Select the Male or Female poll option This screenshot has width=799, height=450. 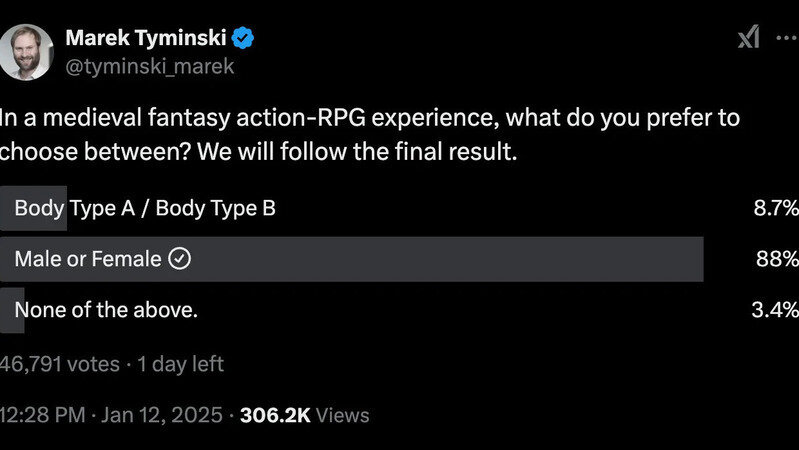(x=88, y=259)
